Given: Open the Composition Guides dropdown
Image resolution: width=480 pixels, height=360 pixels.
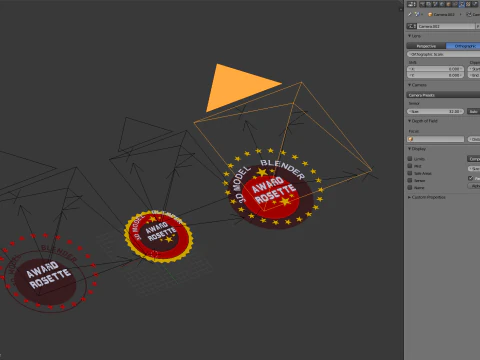Looking at the screenshot, I should 474,159.
